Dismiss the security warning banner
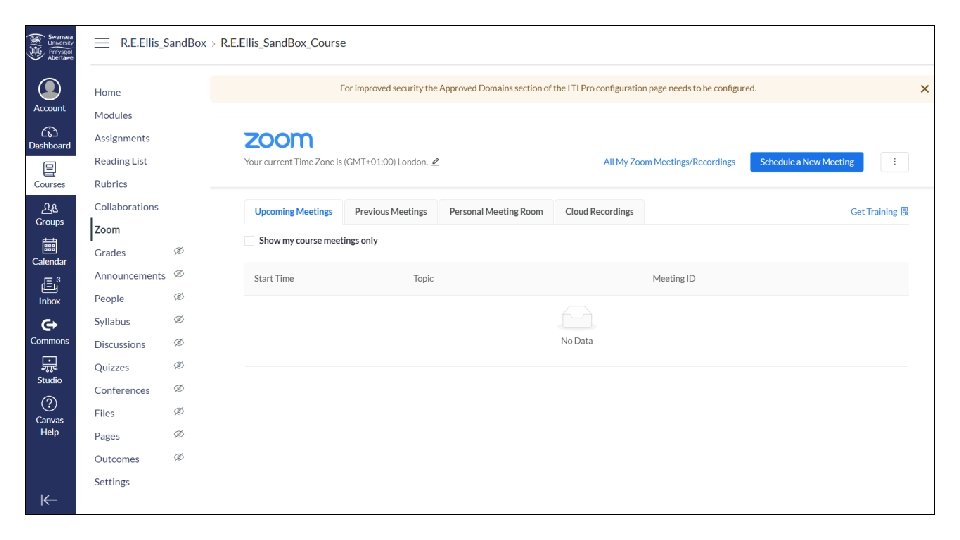Viewport: 960px width, 540px height. pos(924,89)
